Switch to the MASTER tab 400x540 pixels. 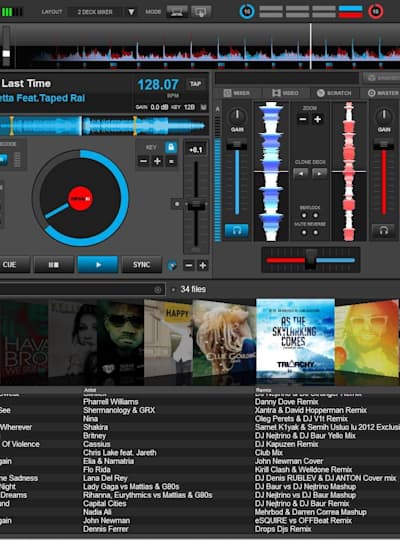pyautogui.click(x=382, y=93)
